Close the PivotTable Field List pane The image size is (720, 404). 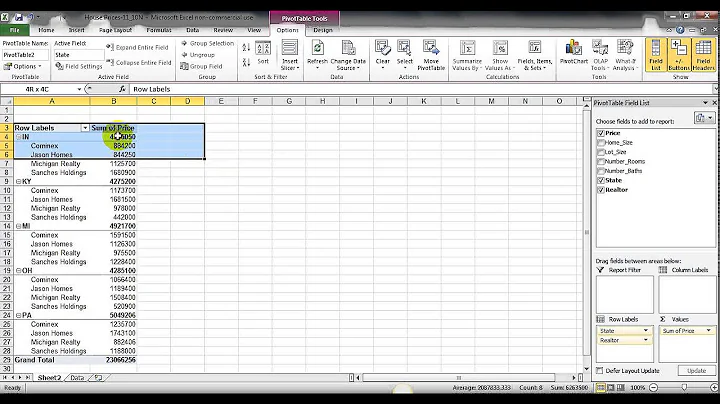point(714,103)
